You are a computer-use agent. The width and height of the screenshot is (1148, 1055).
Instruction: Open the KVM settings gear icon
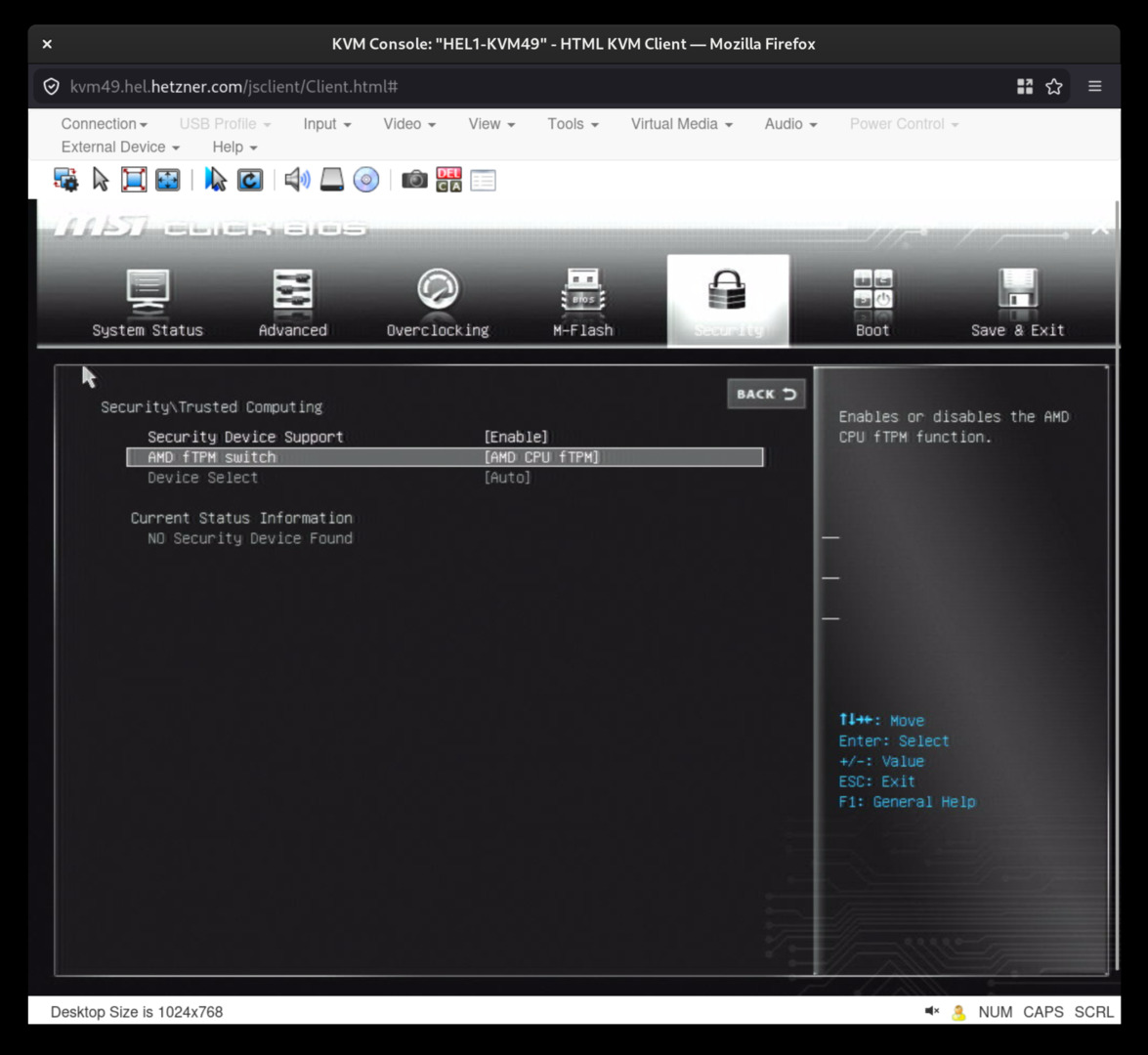(64, 180)
